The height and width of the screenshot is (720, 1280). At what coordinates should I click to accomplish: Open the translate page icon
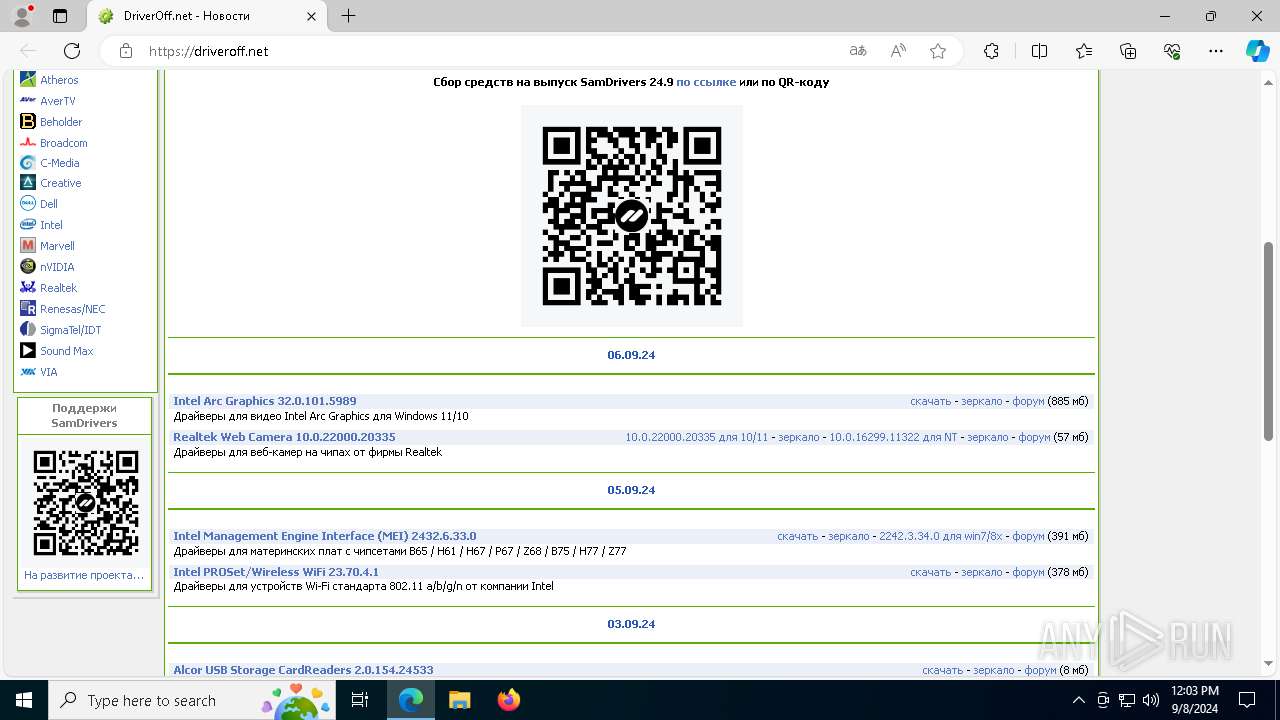(x=858, y=51)
